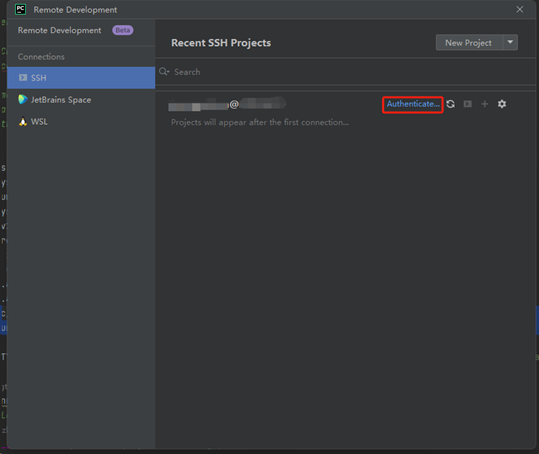Open connection settings gear icon
This screenshot has width=539, height=454.
click(502, 104)
